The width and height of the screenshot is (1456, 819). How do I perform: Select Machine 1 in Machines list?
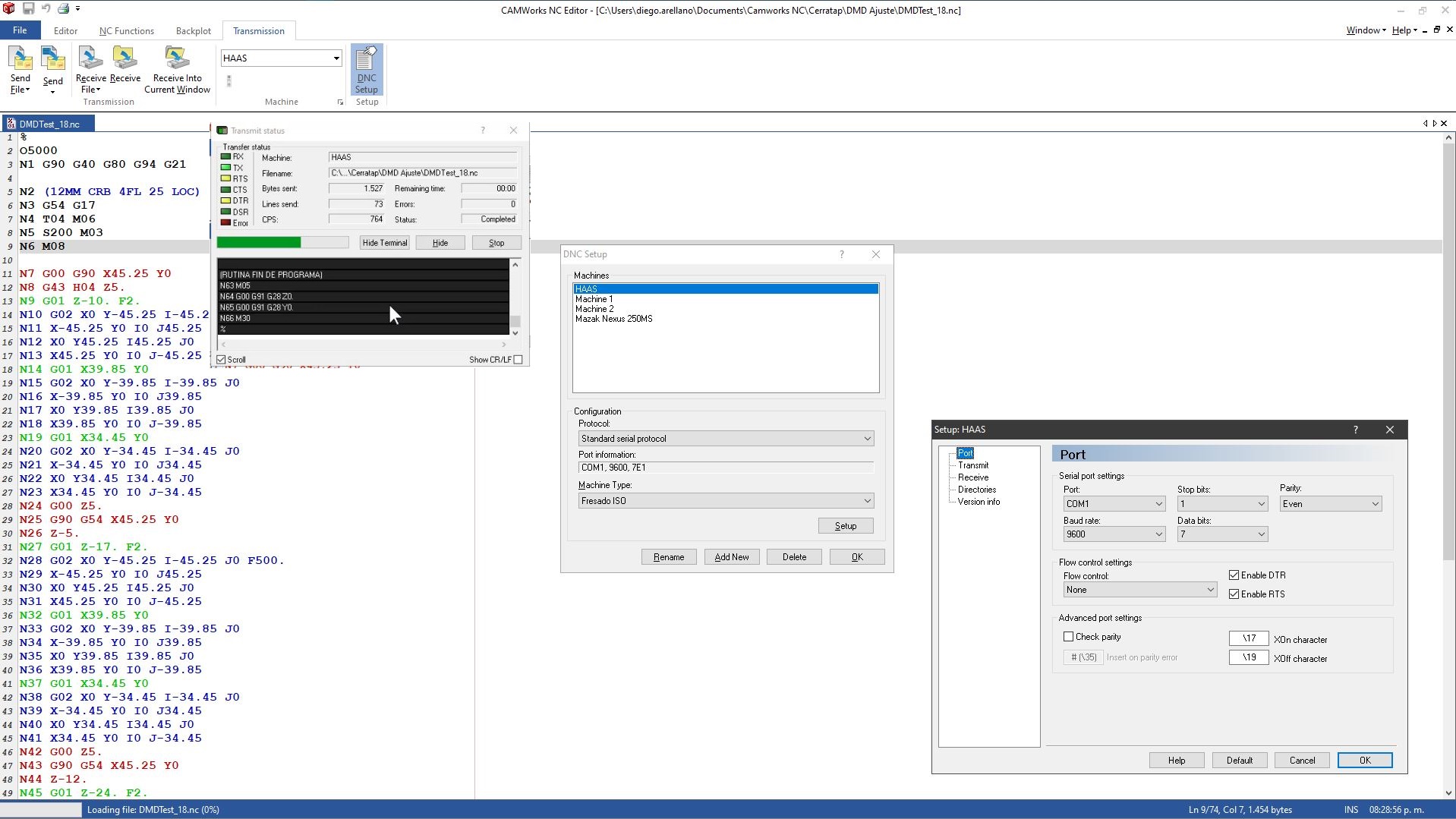[594, 299]
